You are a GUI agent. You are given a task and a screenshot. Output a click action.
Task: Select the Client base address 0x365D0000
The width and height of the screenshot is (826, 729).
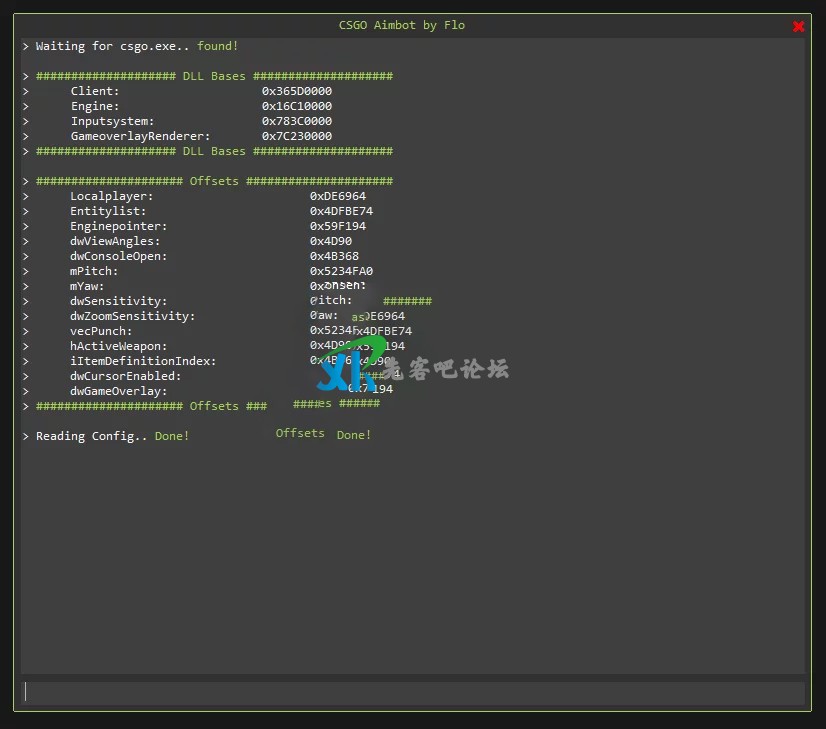tap(297, 91)
